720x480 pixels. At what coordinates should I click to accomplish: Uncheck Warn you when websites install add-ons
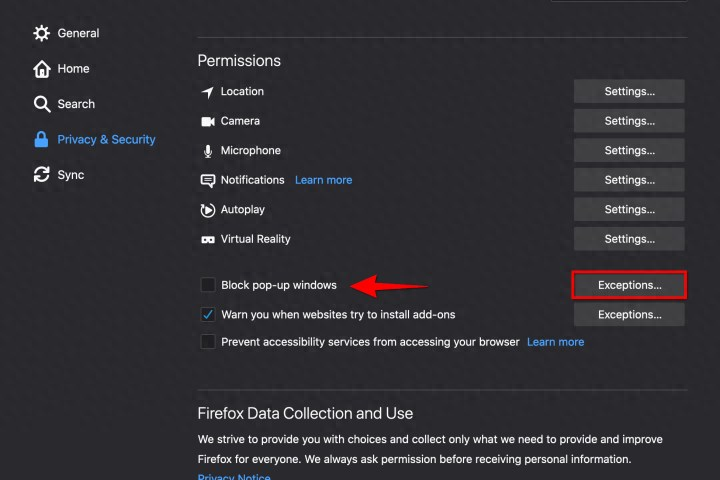[x=208, y=314]
